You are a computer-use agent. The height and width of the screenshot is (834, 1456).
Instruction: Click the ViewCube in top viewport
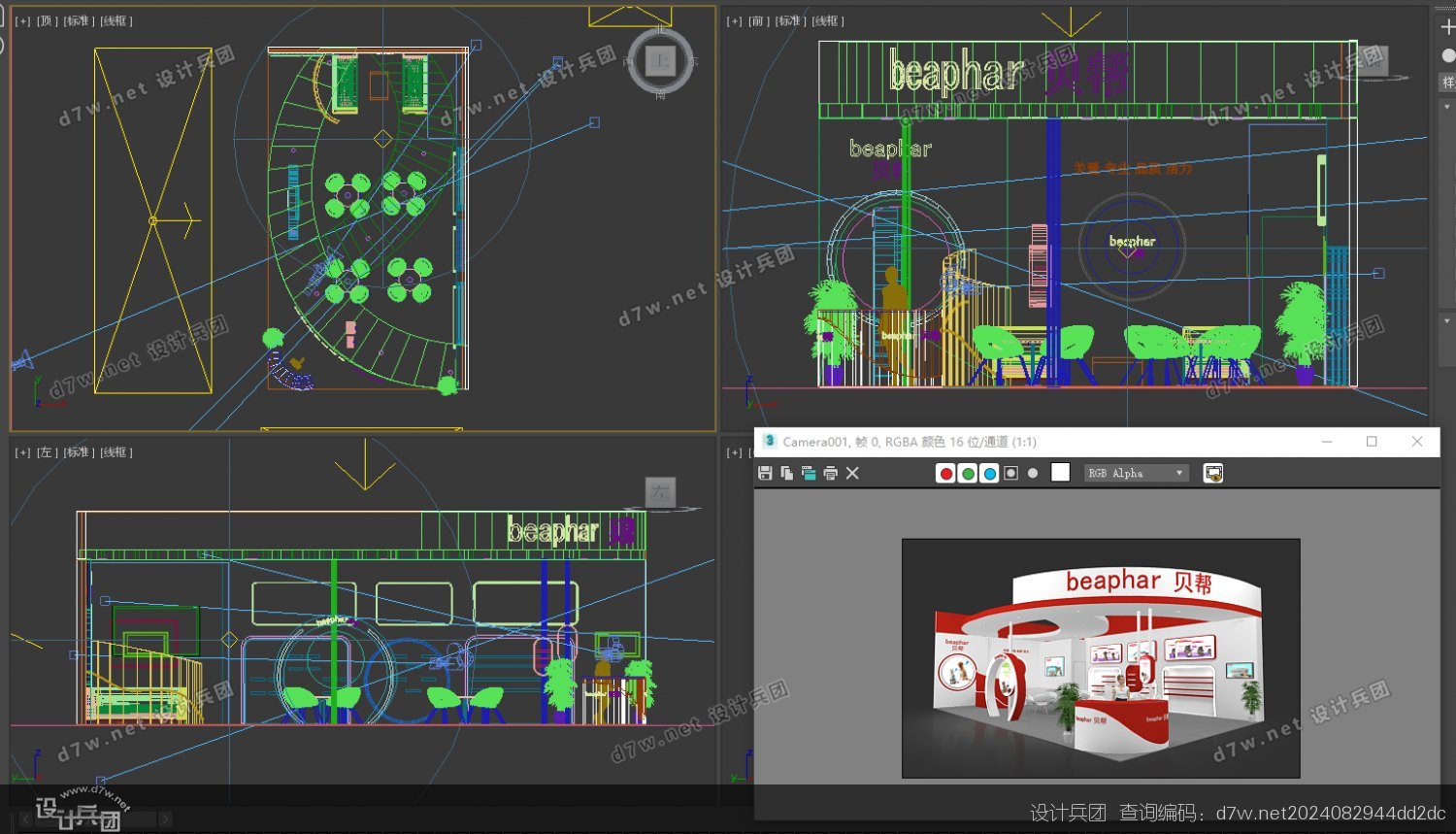pos(660,61)
